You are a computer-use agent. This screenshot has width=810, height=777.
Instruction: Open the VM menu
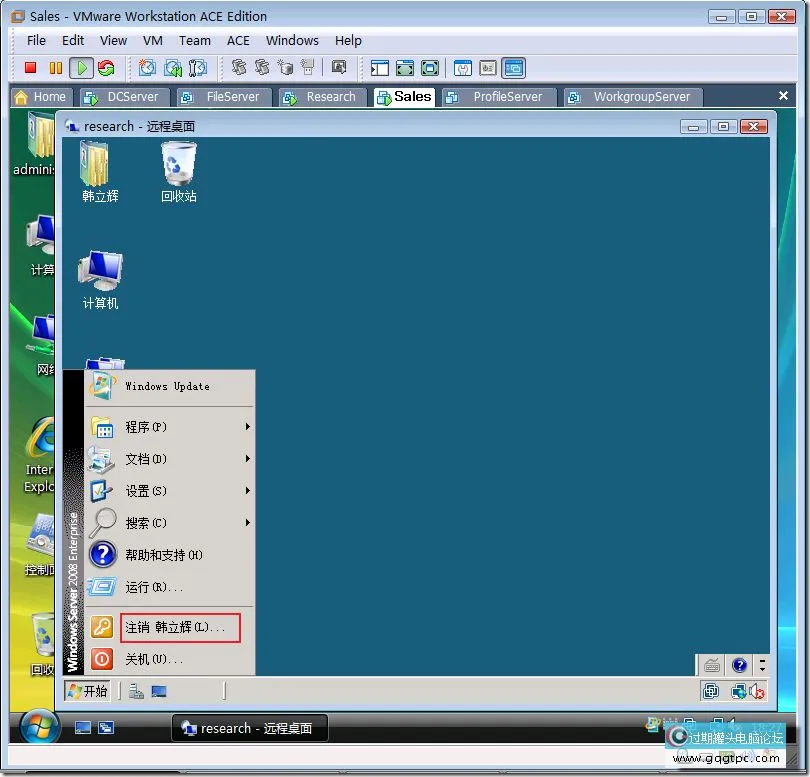152,41
